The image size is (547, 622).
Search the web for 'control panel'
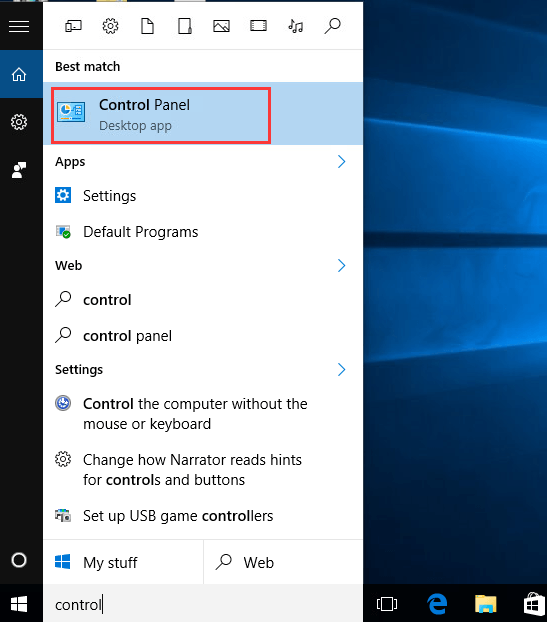click(x=203, y=336)
